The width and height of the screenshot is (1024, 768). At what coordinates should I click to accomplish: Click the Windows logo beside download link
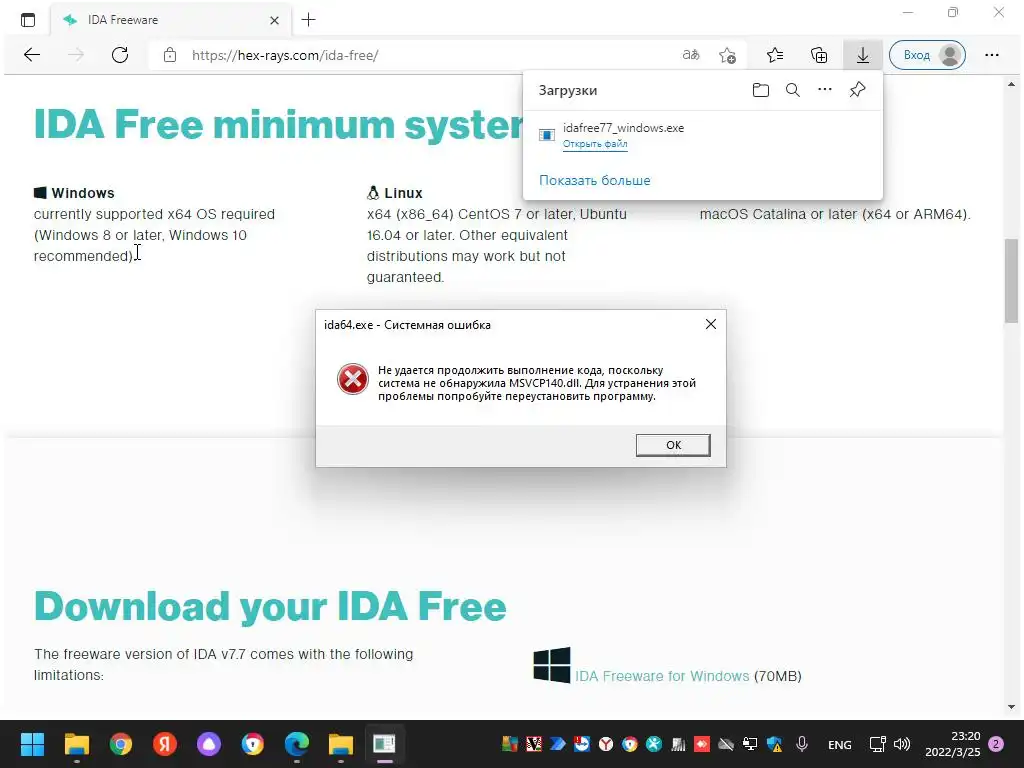[552, 665]
